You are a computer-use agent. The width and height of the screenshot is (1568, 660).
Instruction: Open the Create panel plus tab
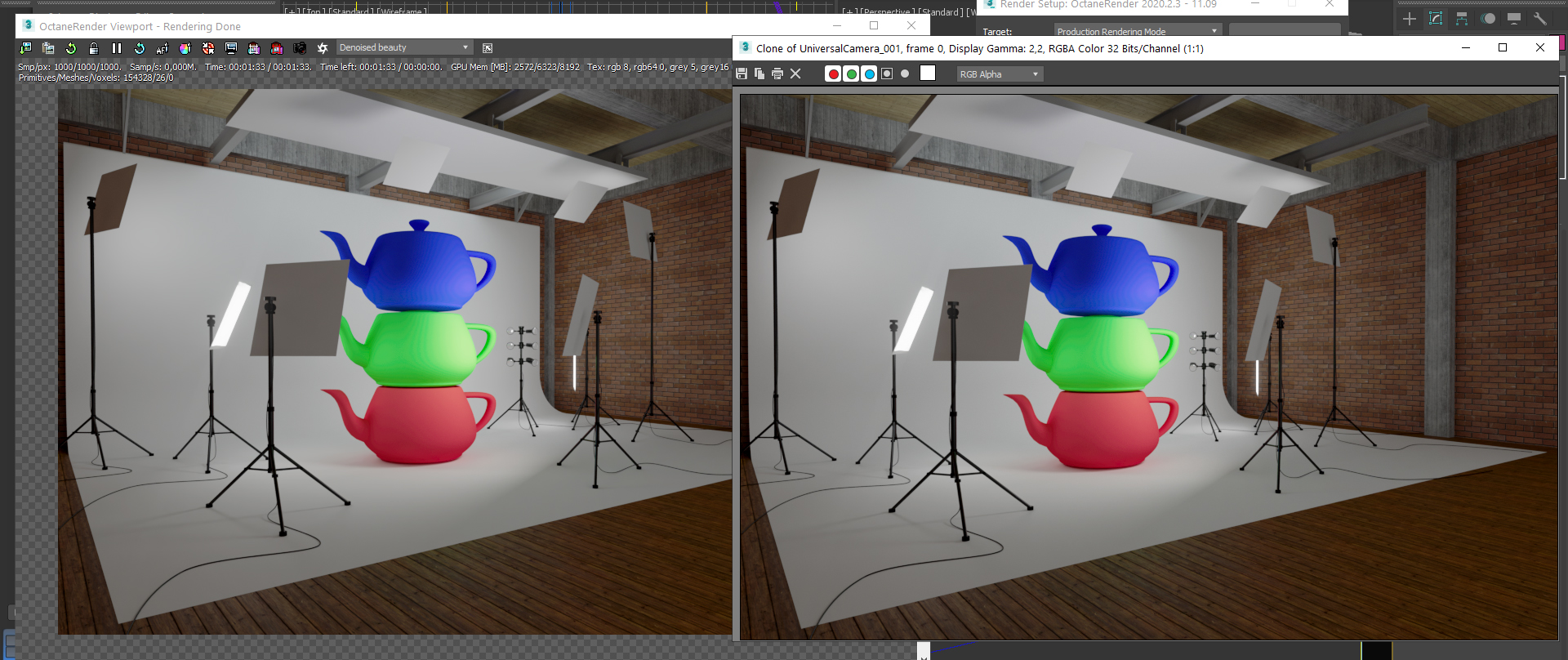coord(1410,19)
